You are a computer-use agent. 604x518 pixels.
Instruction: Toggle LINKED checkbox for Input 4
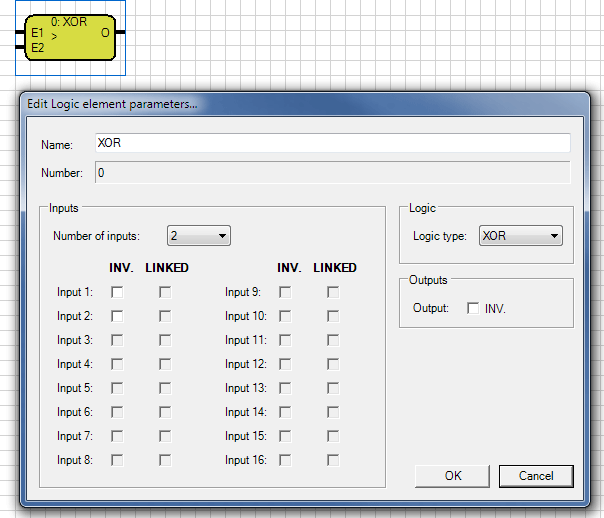coord(165,364)
